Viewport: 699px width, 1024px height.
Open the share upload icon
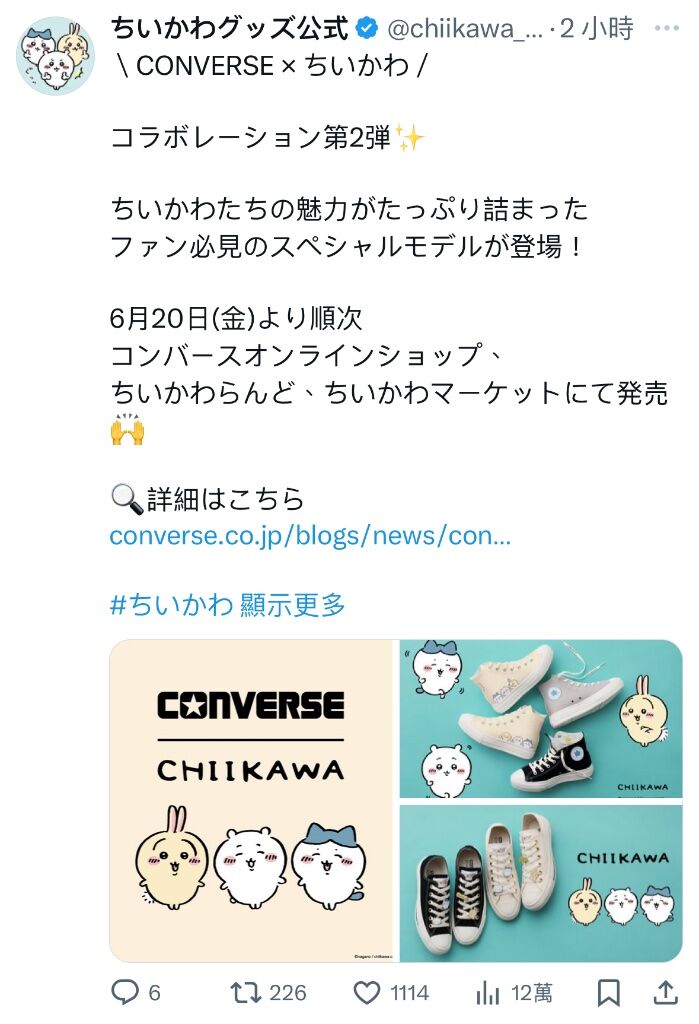665,992
